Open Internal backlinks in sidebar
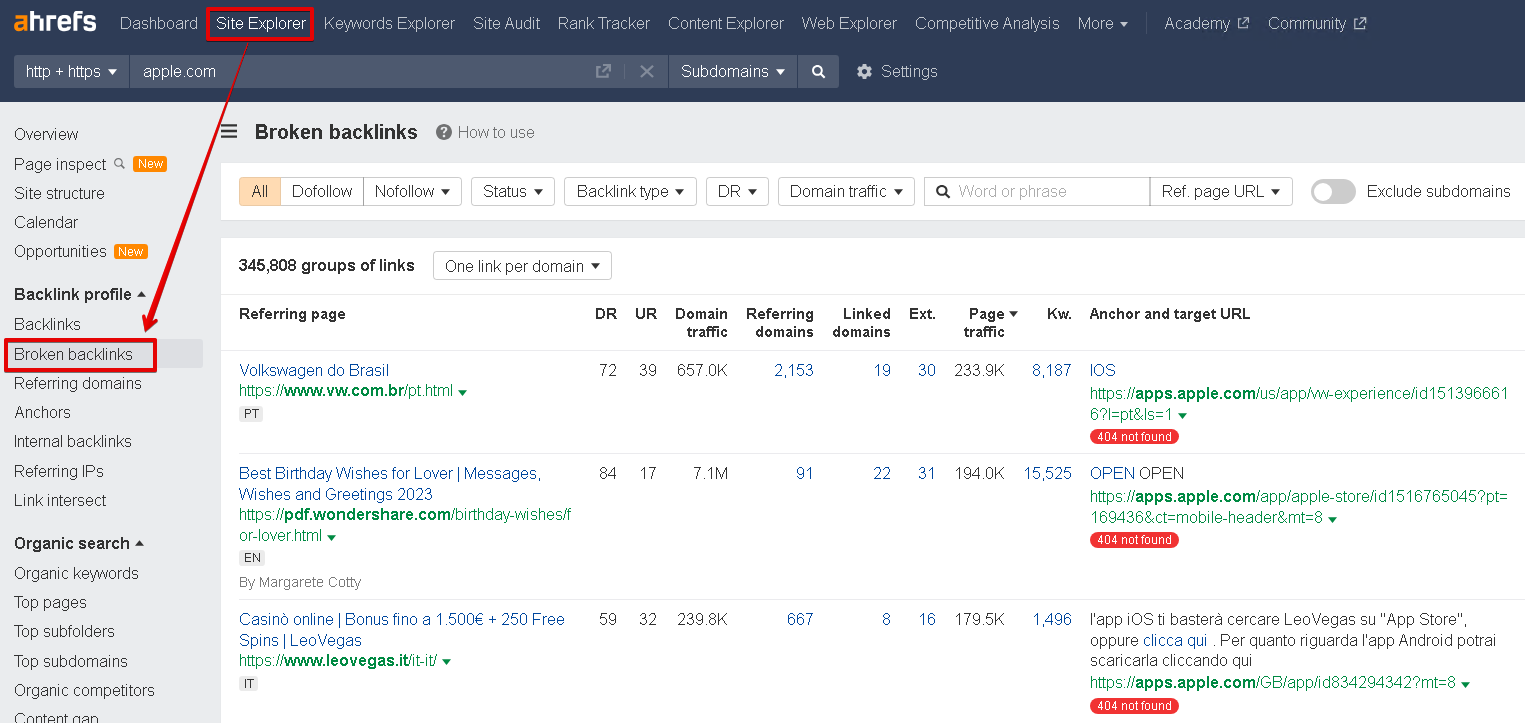 point(73,441)
